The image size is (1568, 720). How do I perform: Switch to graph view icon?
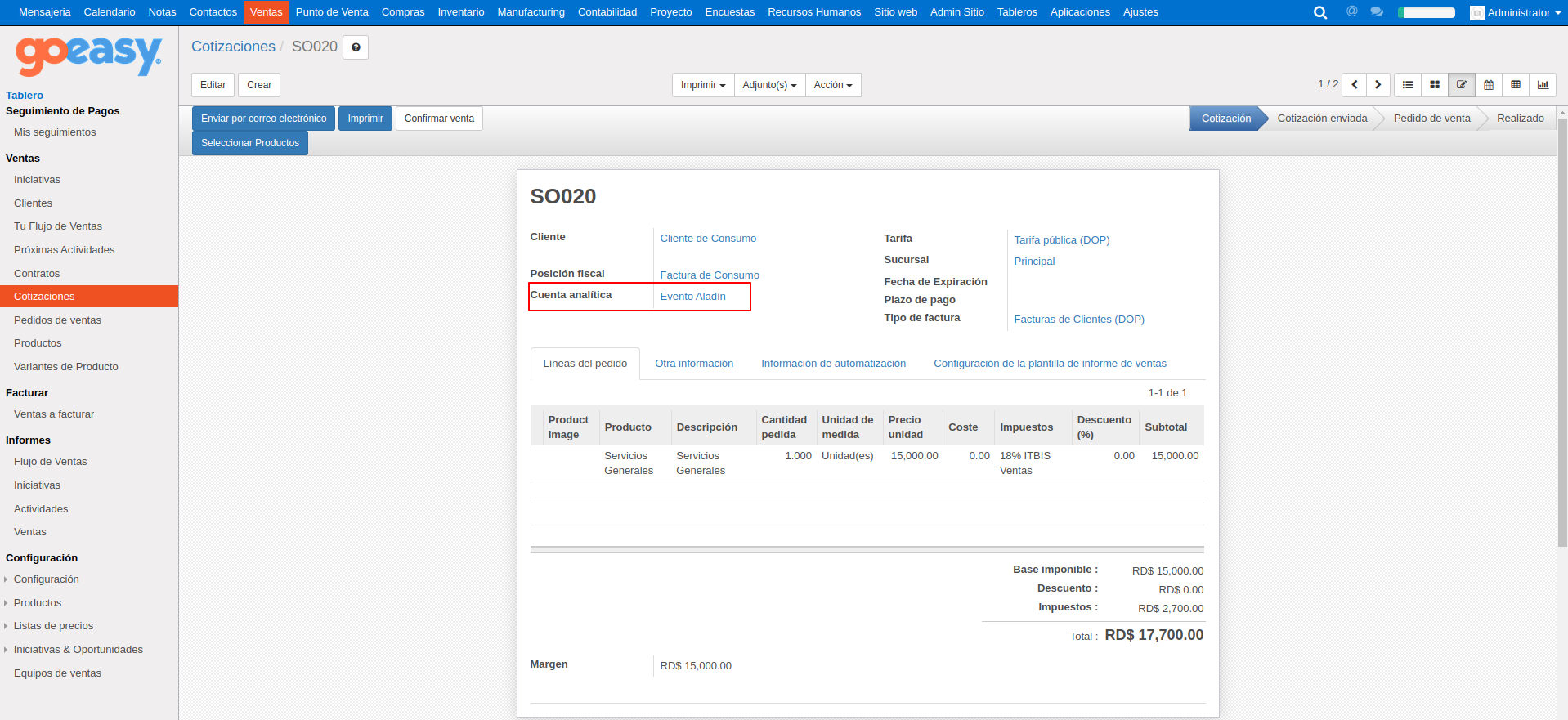pyautogui.click(x=1543, y=85)
